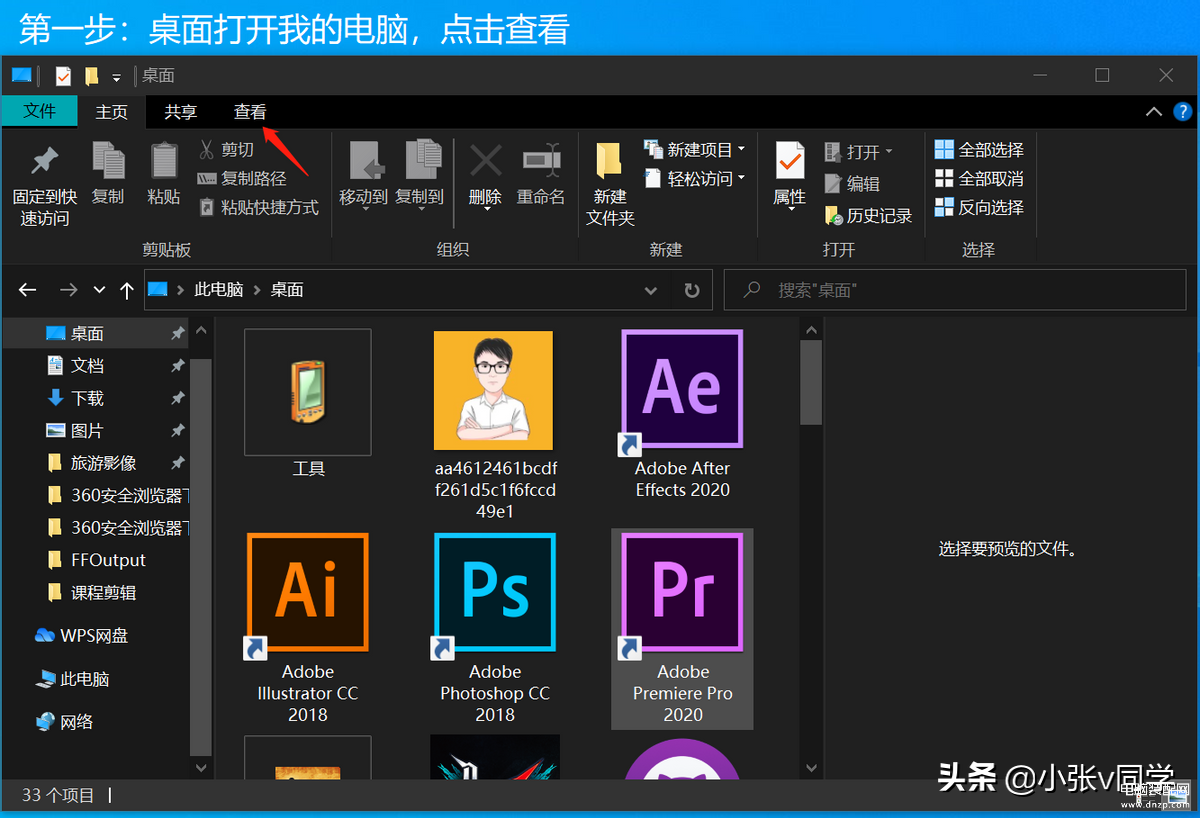Select the 工具 folder icon
This screenshot has height=818, width=1200.
[308, 392]
